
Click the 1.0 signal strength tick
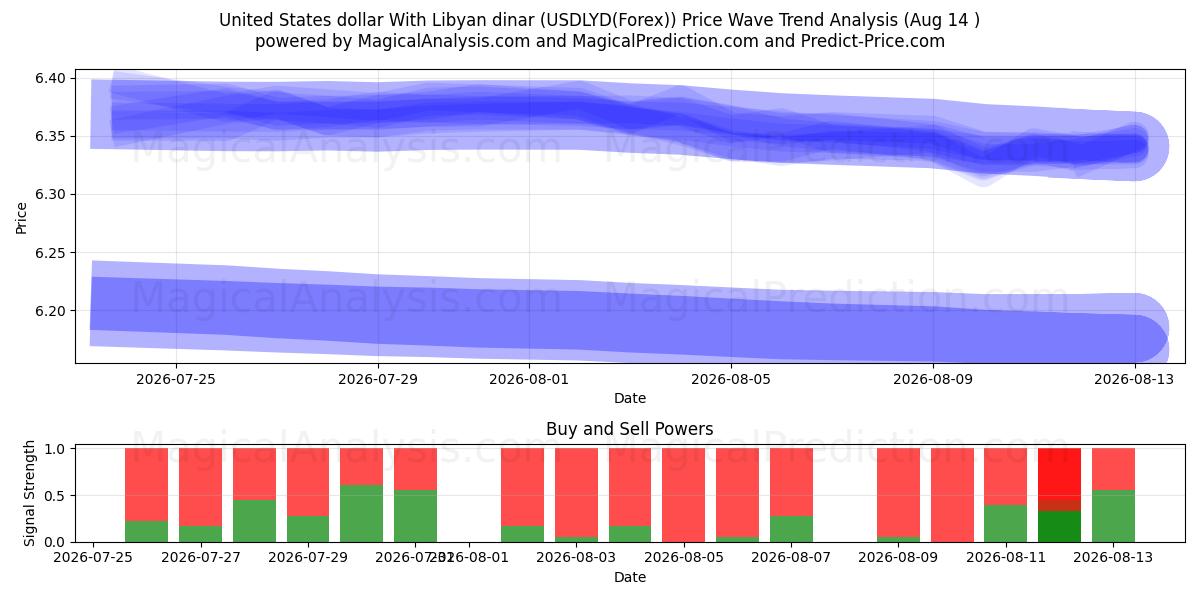tap(56, 449)
